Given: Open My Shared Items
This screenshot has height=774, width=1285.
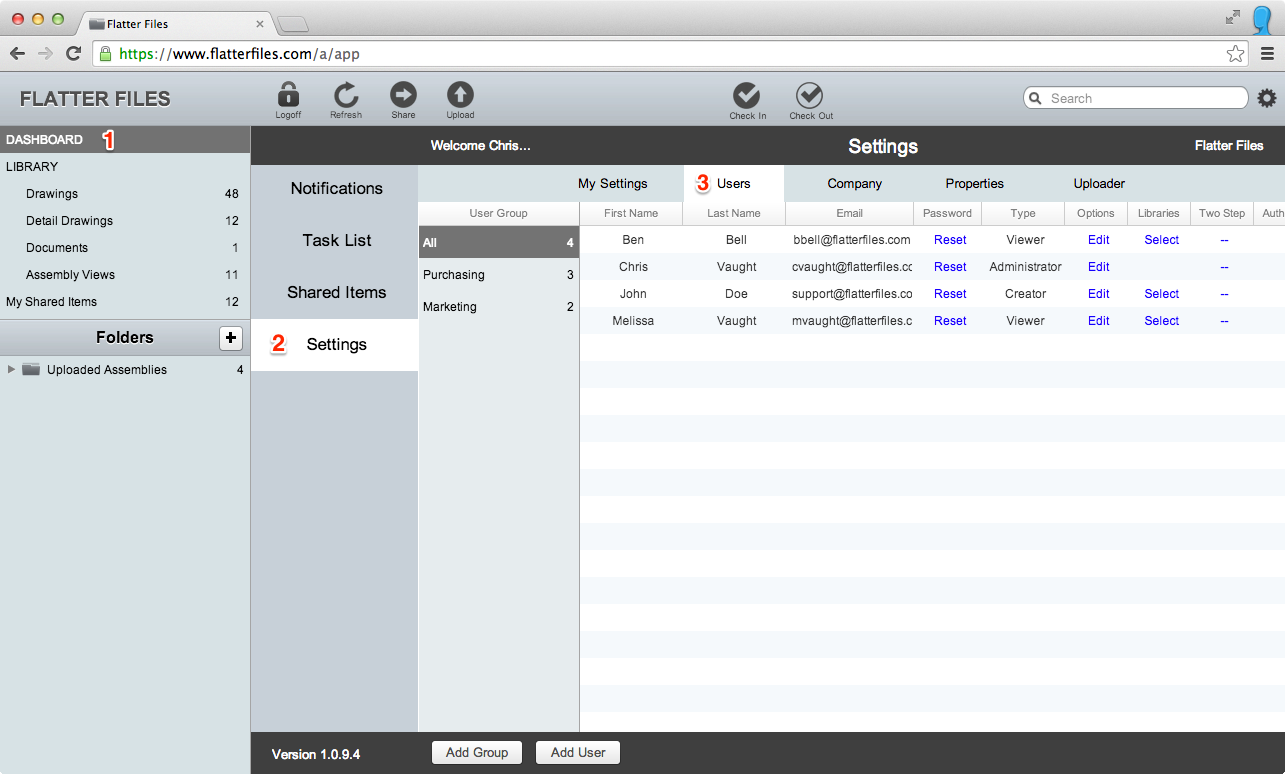Looking at the screenshot, I should [x=125, y=302].
